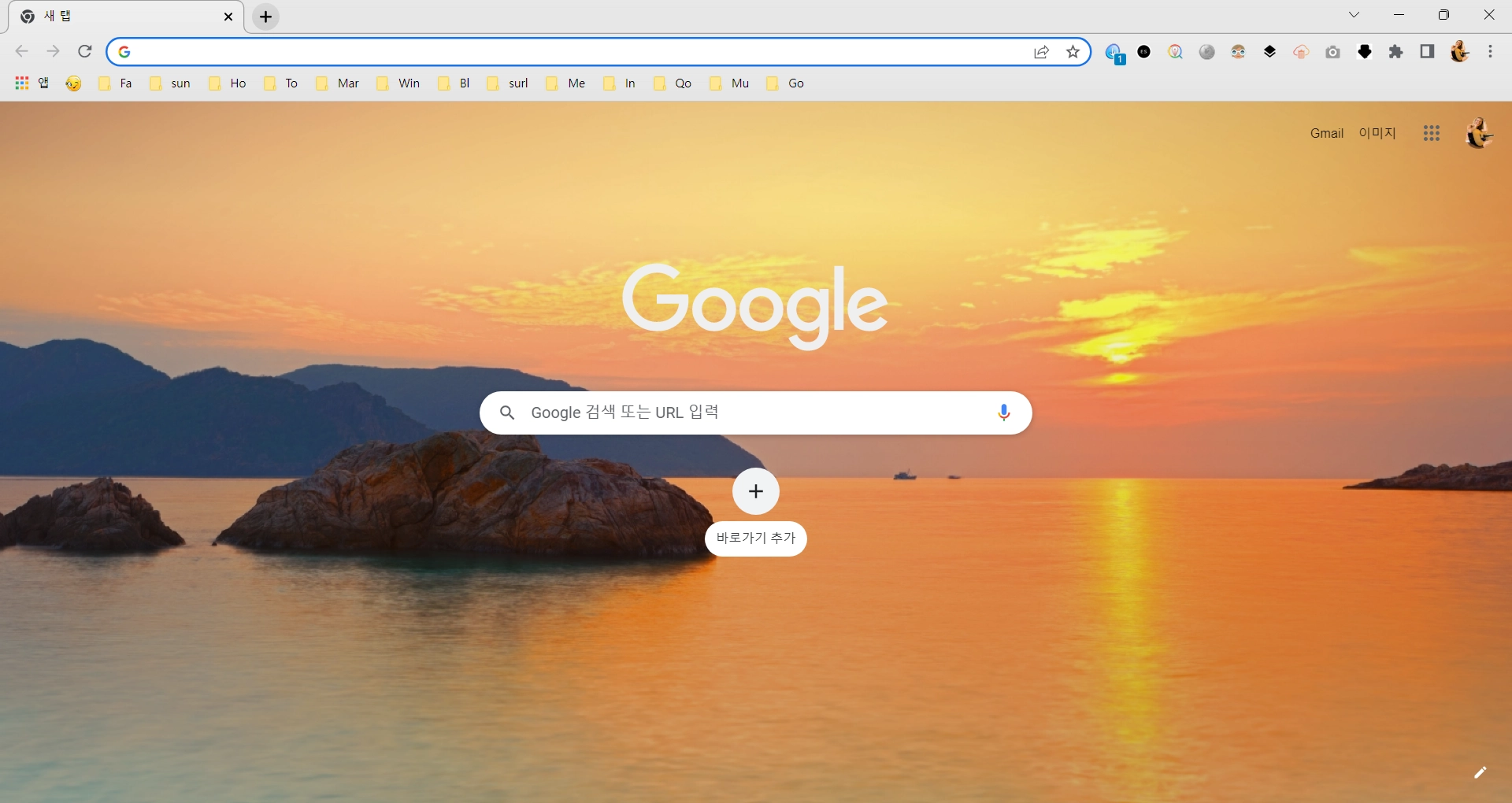Reload the current page
1512x803 pixels.
pyautogui.click(x=85, y=52)
